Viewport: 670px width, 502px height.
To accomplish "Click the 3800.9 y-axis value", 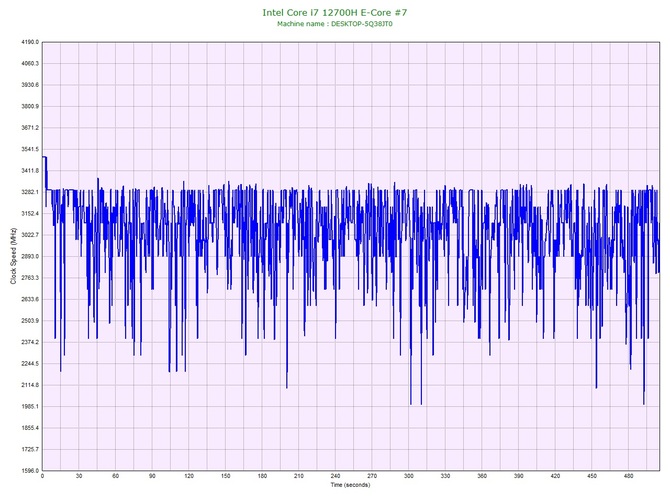I will (x=30, y=106).
